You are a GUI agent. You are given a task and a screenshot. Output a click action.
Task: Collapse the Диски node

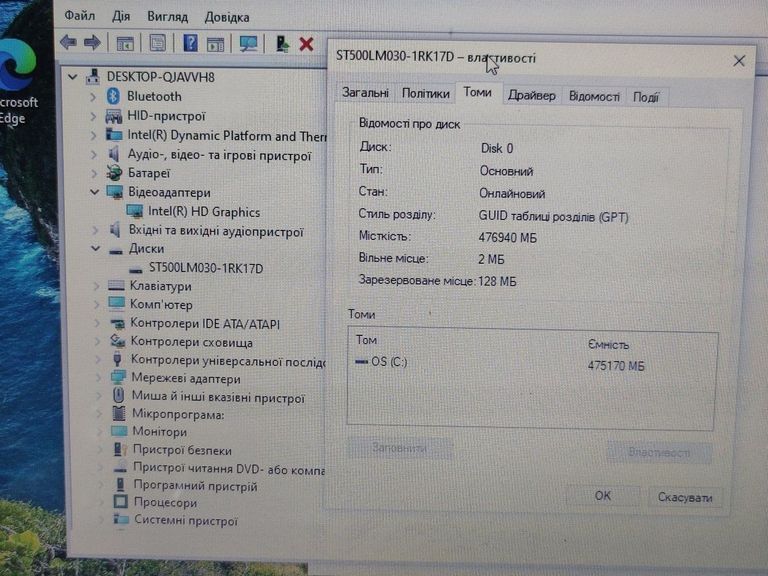pos(95,249)
